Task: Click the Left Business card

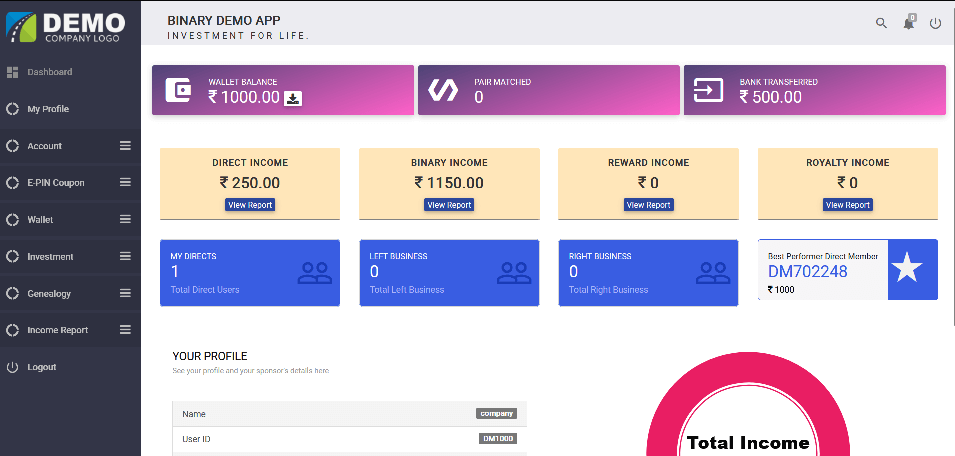Action: tap(449, 273)
